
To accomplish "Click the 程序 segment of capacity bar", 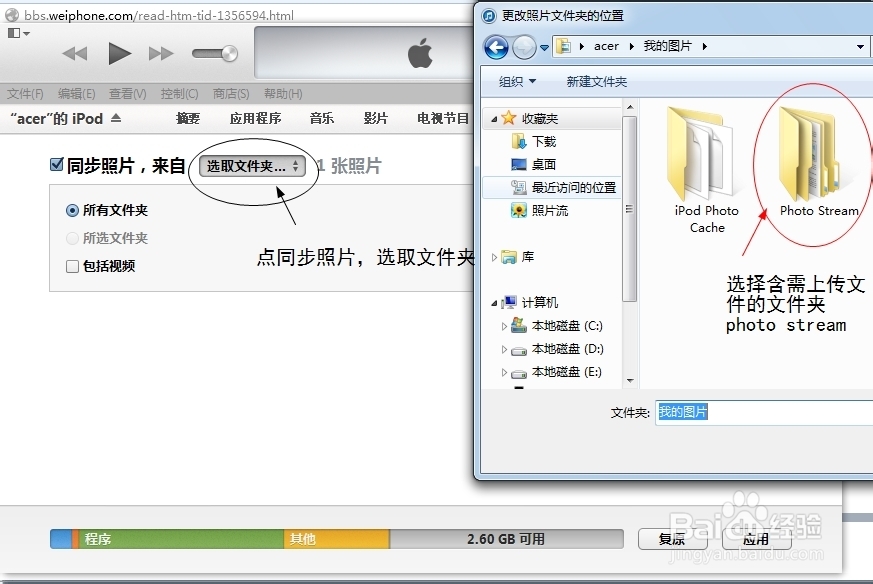I will pos(182,539).
